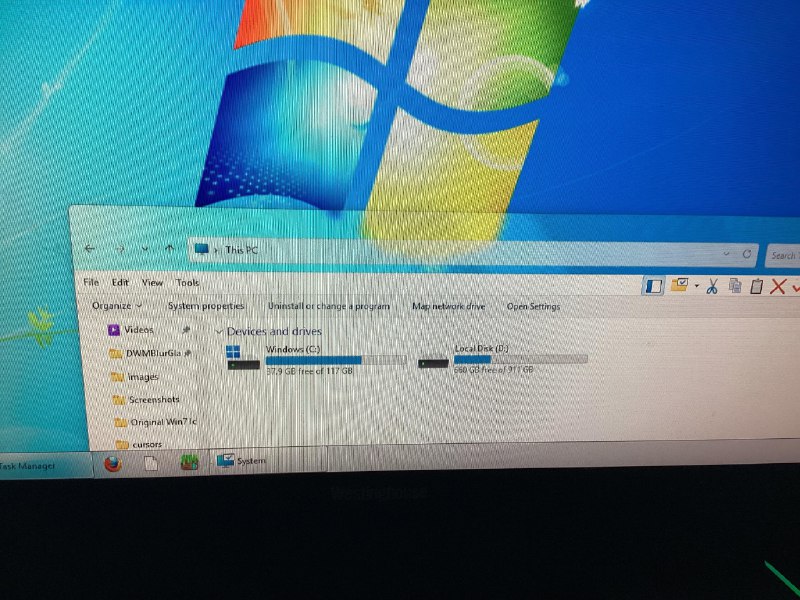Switch to the System taskbar window
Viewport: 800px width, 600px height.
[x=269, y=461]
